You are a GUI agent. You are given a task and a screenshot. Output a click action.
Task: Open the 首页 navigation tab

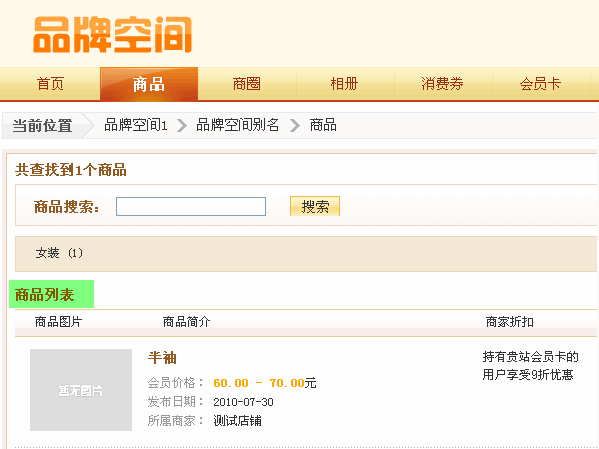(x=50, y=84)
